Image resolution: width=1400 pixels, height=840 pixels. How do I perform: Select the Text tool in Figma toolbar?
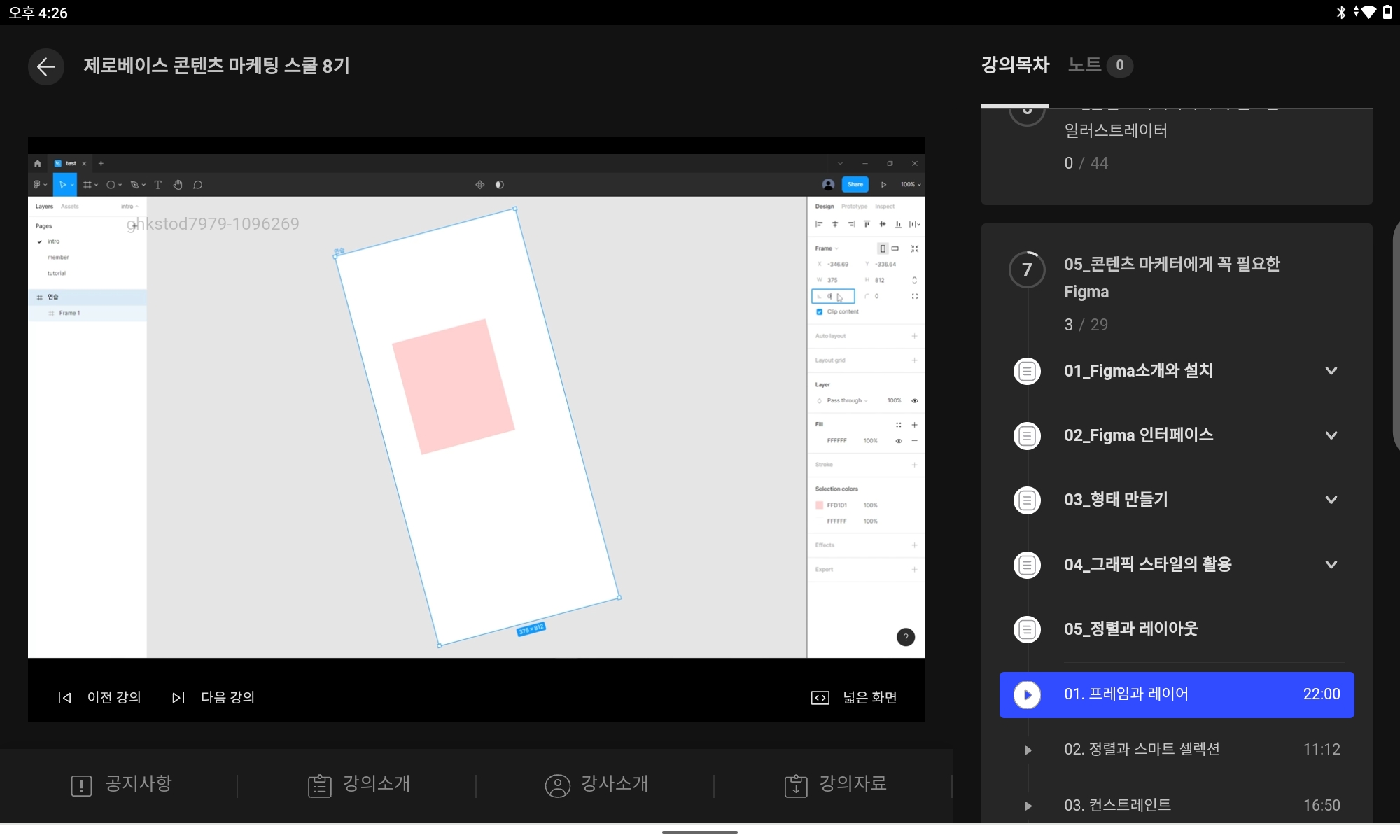[x=157, y=185]
